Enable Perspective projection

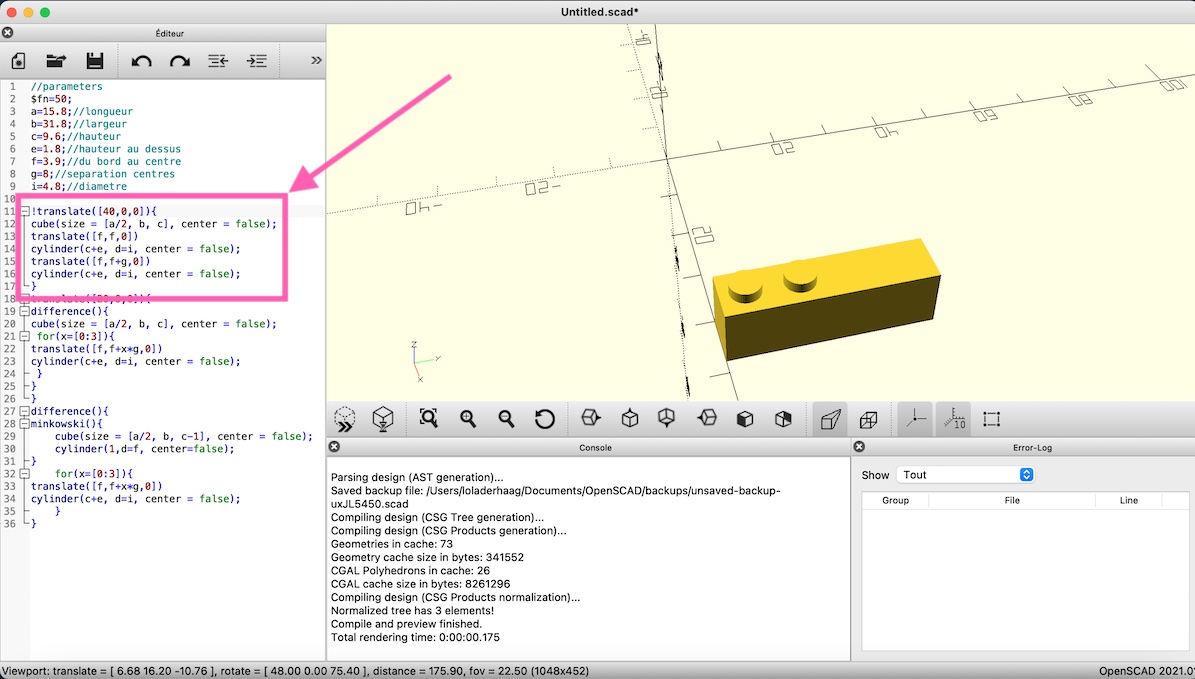pyautogui.click(x=830, y=419)
